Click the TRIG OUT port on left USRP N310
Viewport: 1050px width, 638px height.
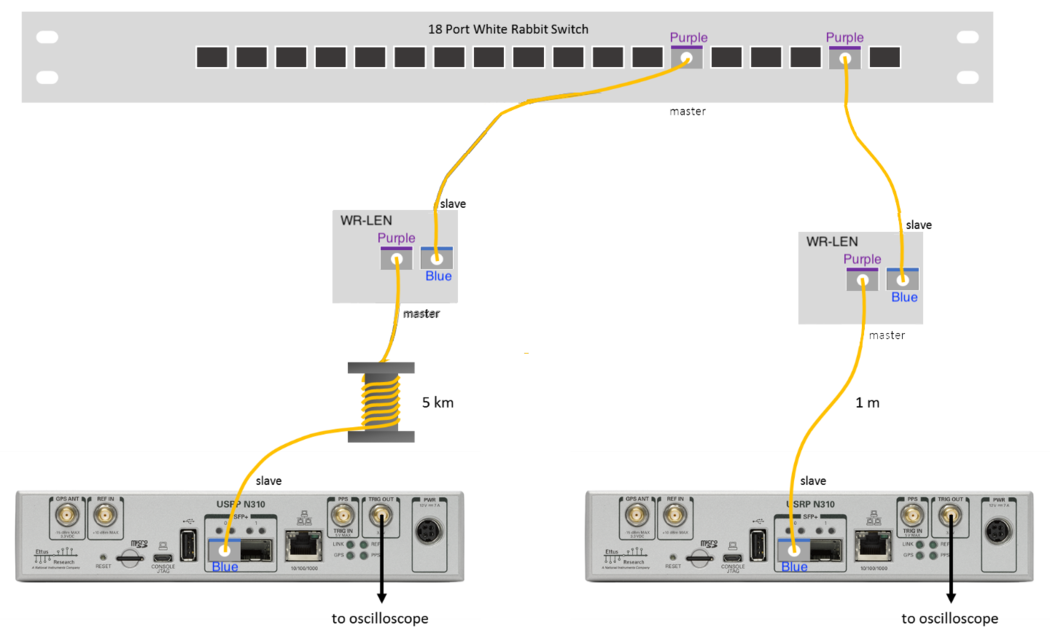[x=380, y=513]
